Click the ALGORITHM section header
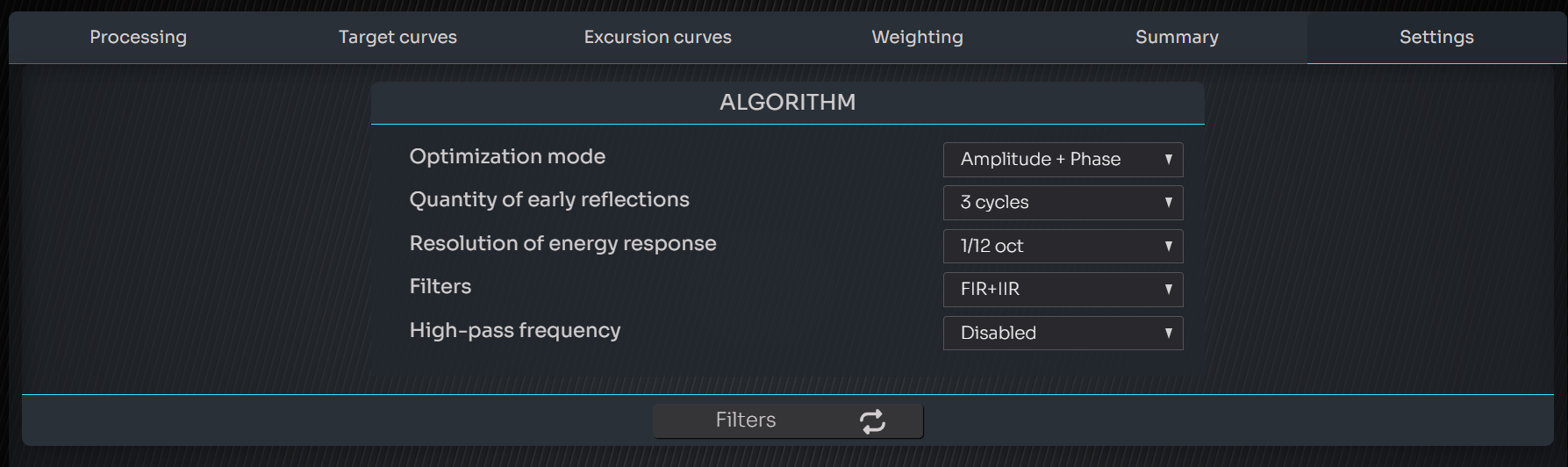This screenshot has width=1568, height=467. tap(787, 103)
